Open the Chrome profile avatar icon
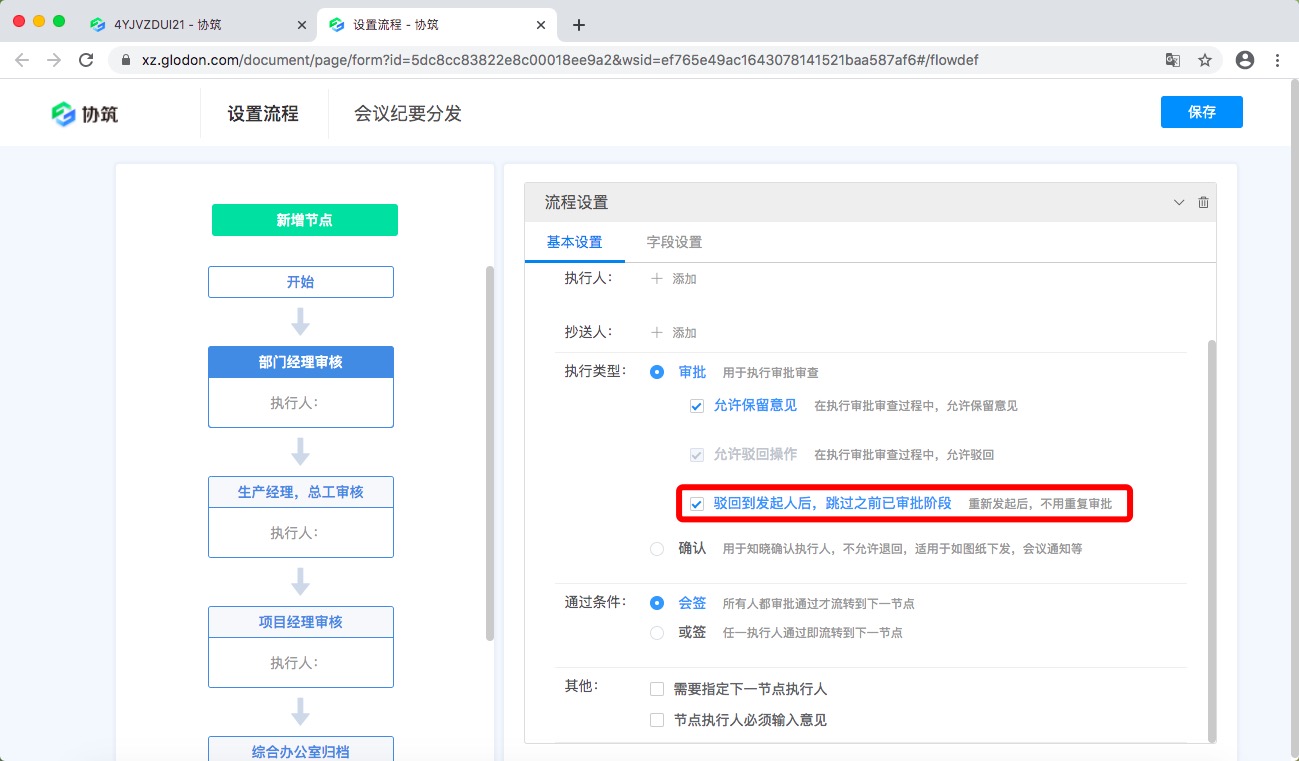 1244,60
